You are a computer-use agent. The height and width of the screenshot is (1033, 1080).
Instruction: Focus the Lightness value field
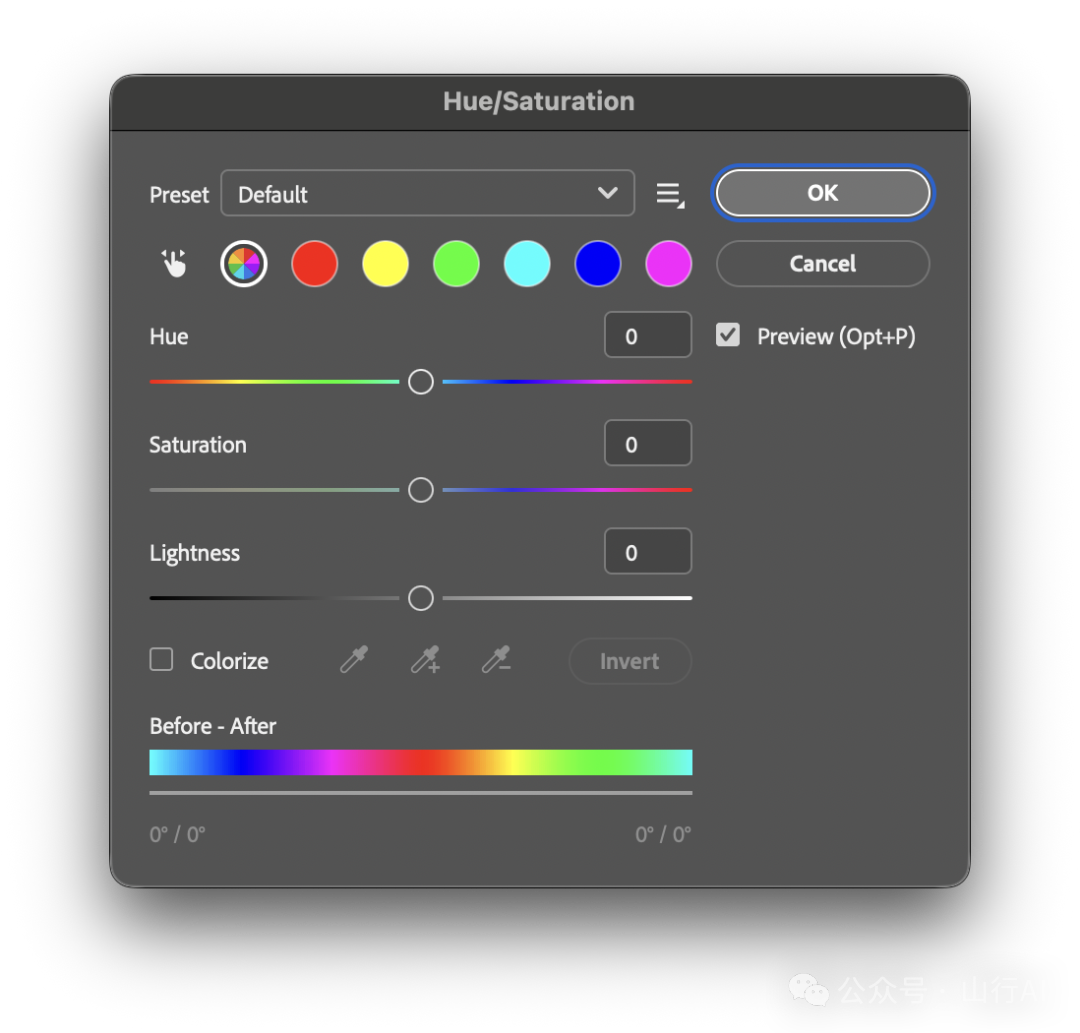pos(648,552)
